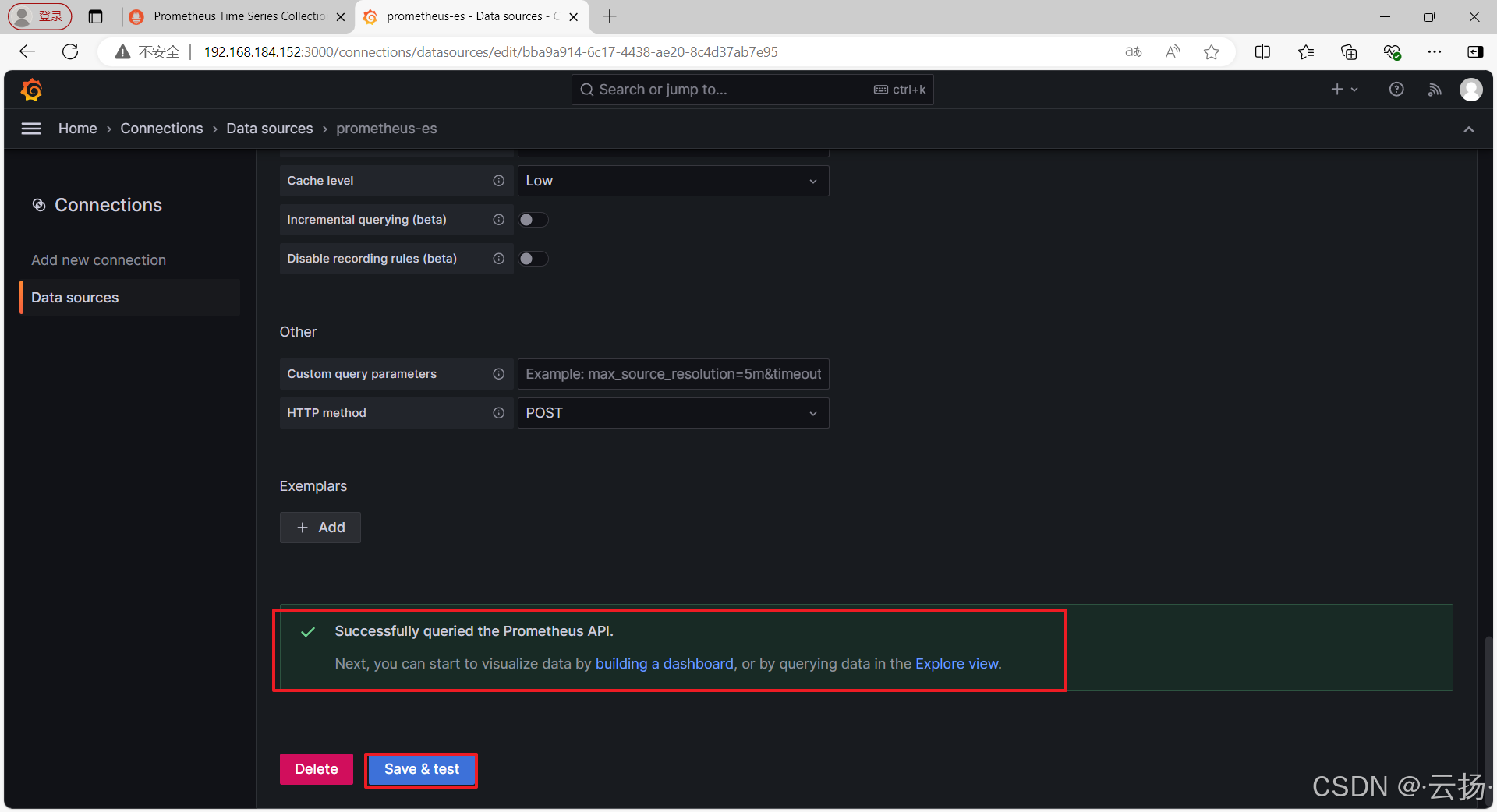Toggle Incremental querying (beta) switch
This screenshot has height=812, width=1497.
[x=534, y=220]
